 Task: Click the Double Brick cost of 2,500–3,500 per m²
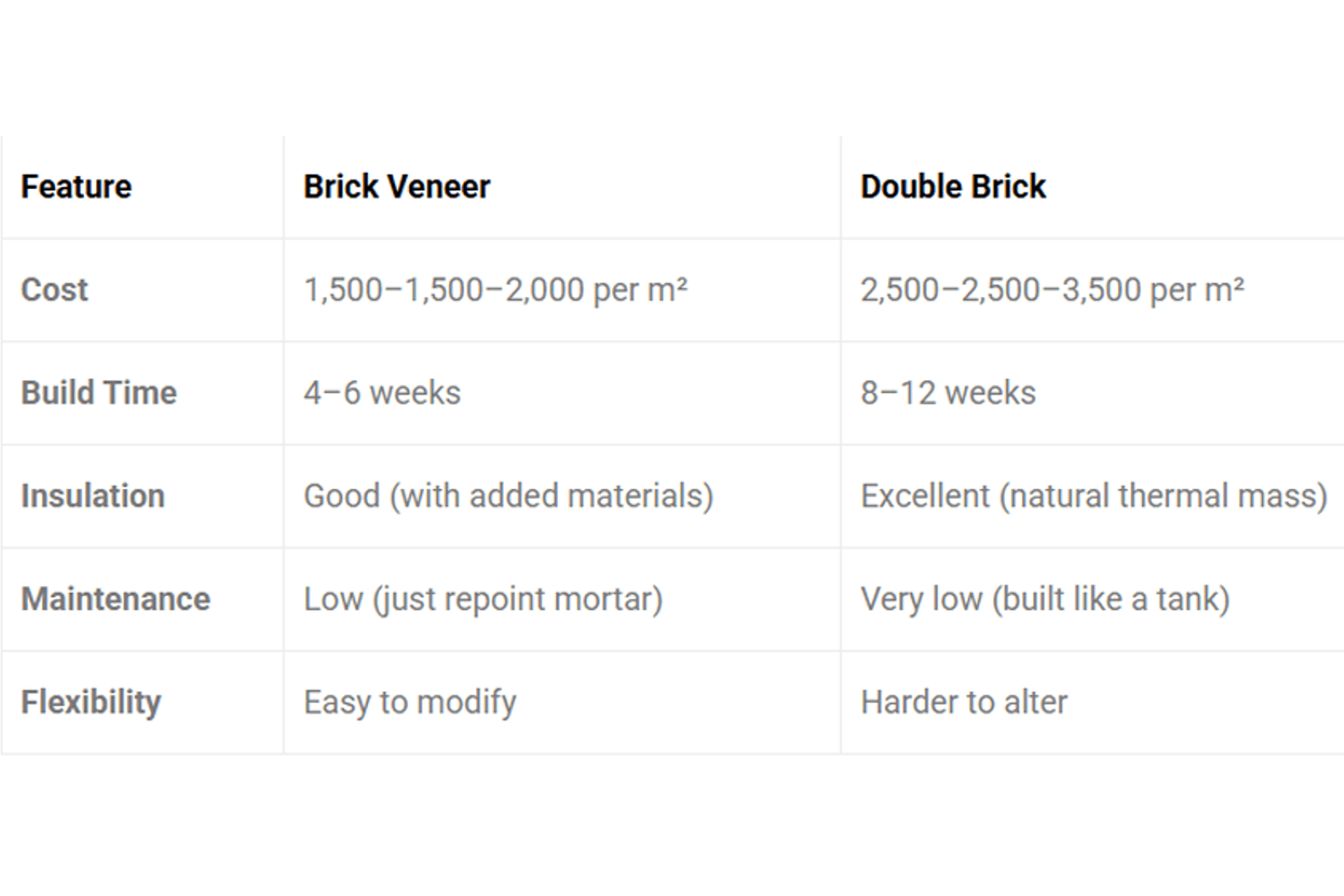click(1052, 290)
